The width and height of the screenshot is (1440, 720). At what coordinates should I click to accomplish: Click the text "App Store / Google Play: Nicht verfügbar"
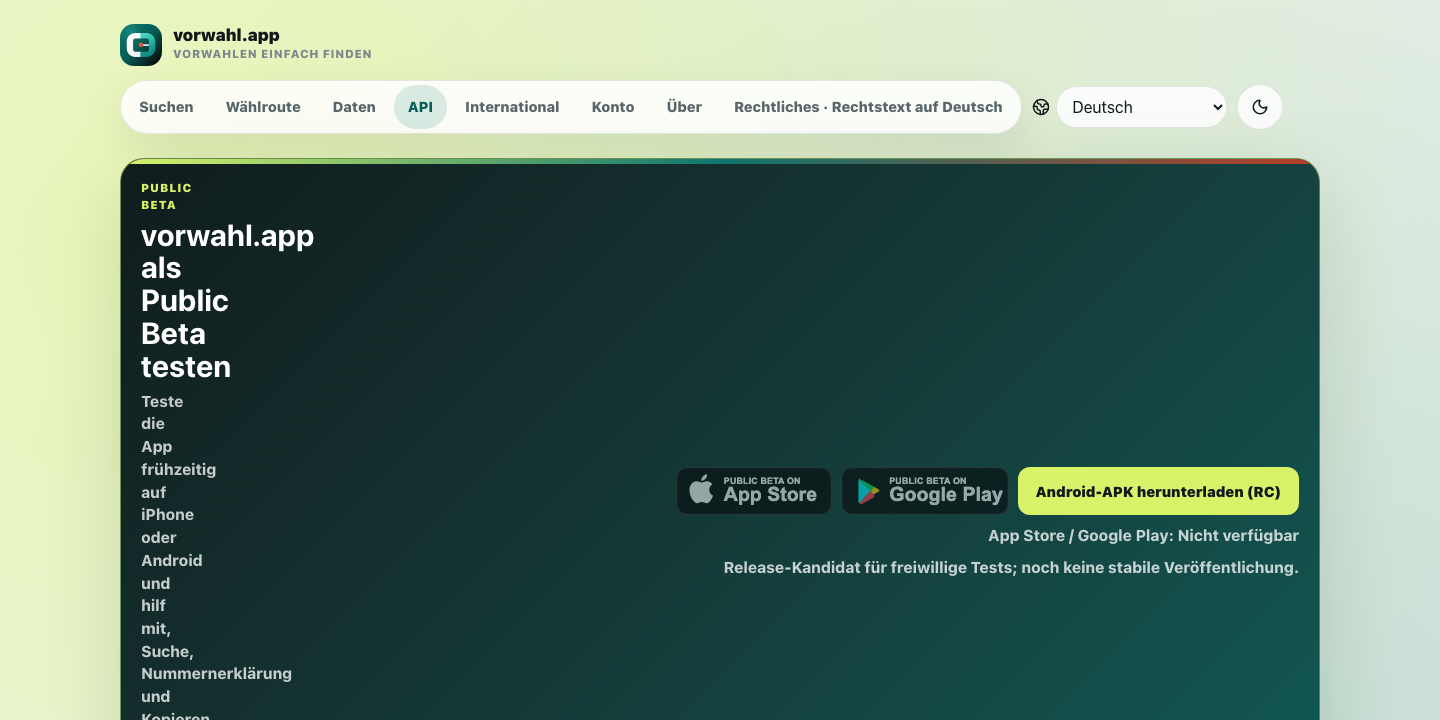coord(1143,536)
